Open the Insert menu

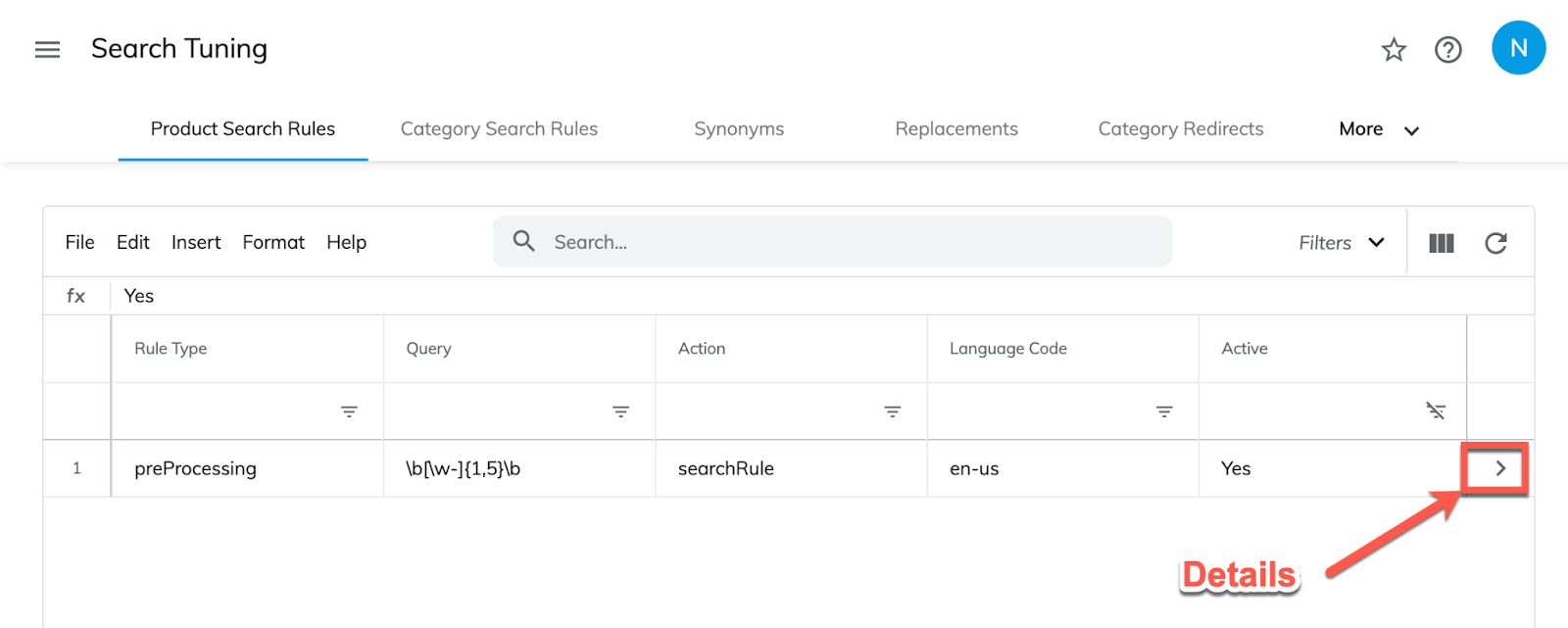click(x=196, y=242)
